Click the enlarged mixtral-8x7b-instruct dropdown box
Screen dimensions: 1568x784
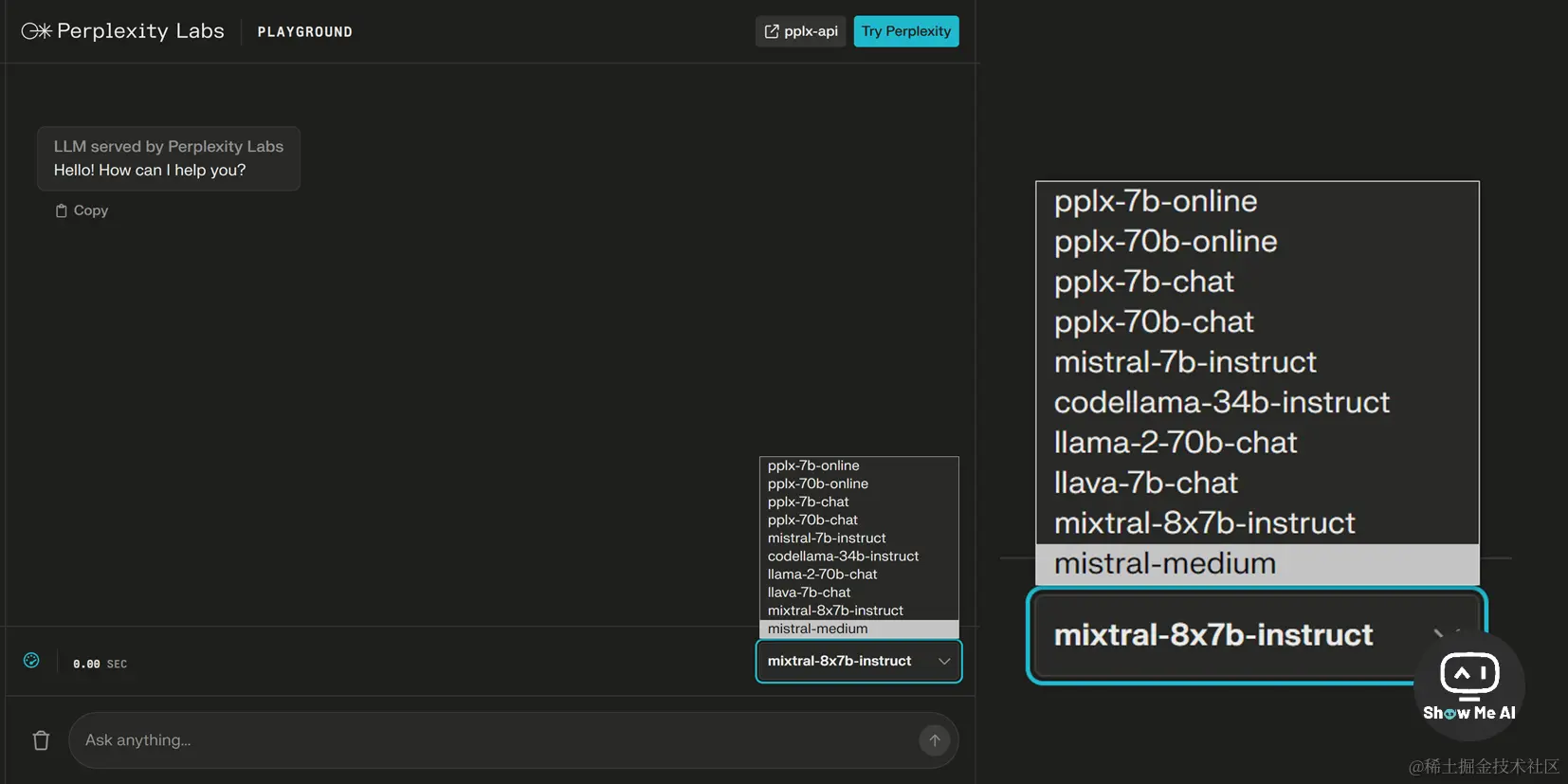click(x=1257, y=635)
